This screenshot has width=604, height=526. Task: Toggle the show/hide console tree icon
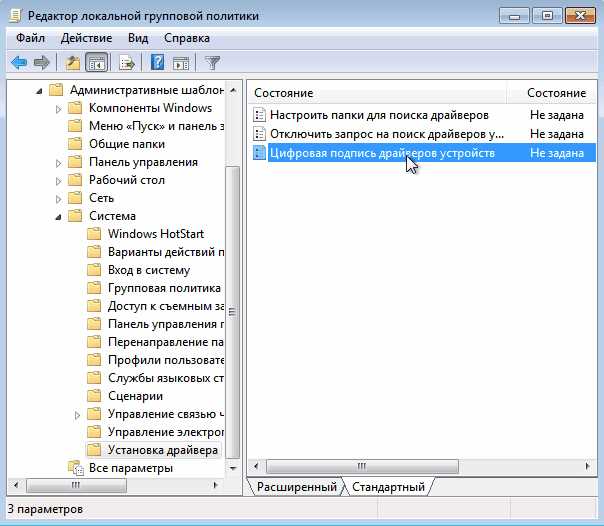tap(96, 62)
